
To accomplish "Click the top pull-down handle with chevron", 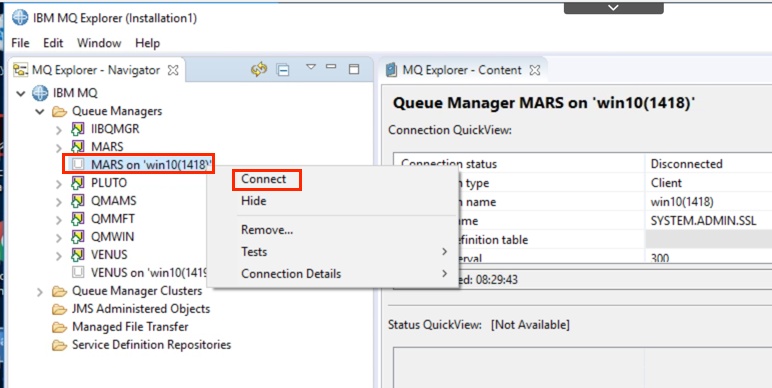I will click(x=613, y=7).
